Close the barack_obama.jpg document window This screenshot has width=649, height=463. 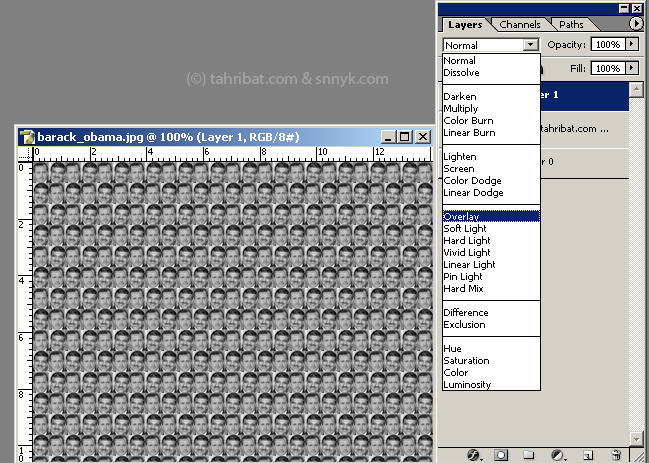click(x=423, y=137)
